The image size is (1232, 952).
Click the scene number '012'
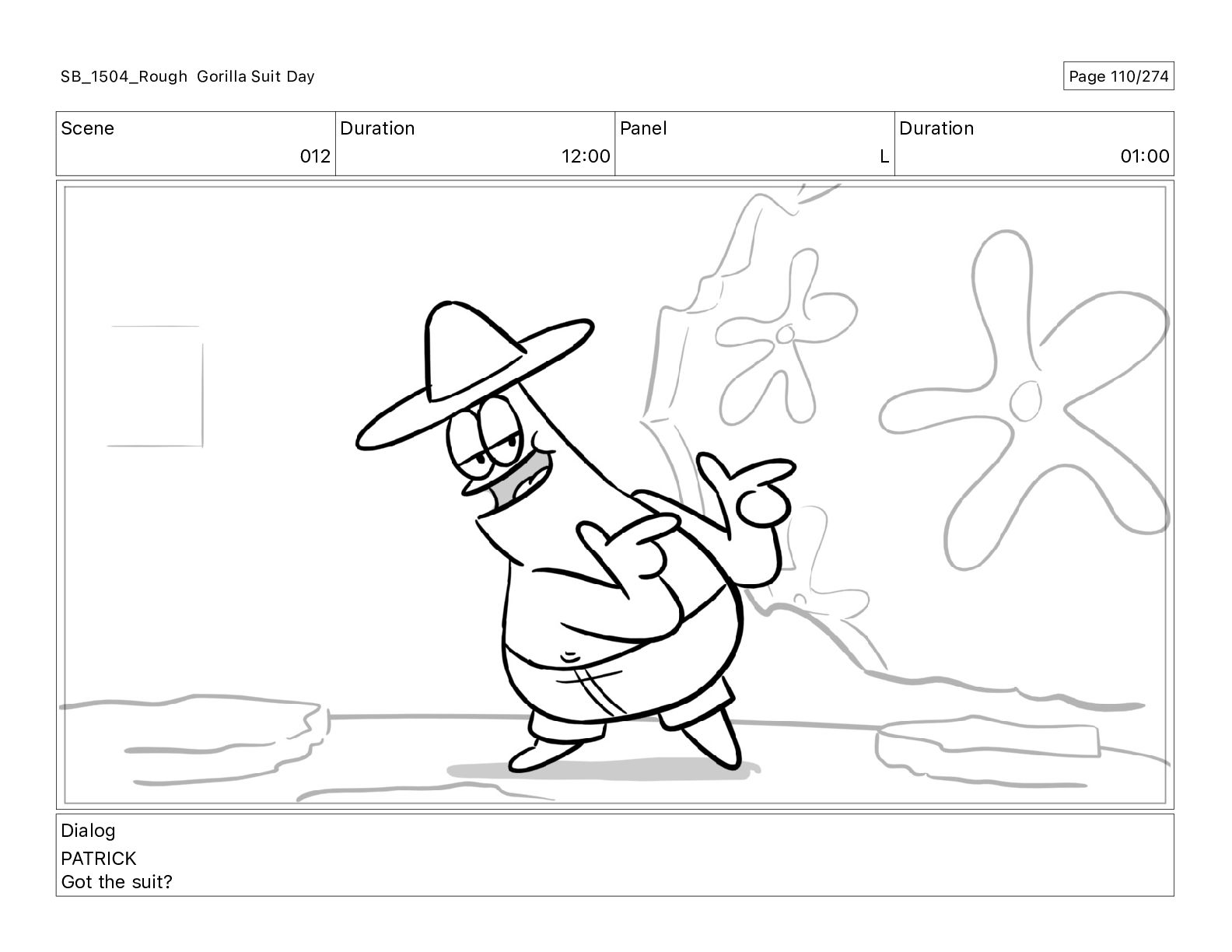tap(315, 156)
